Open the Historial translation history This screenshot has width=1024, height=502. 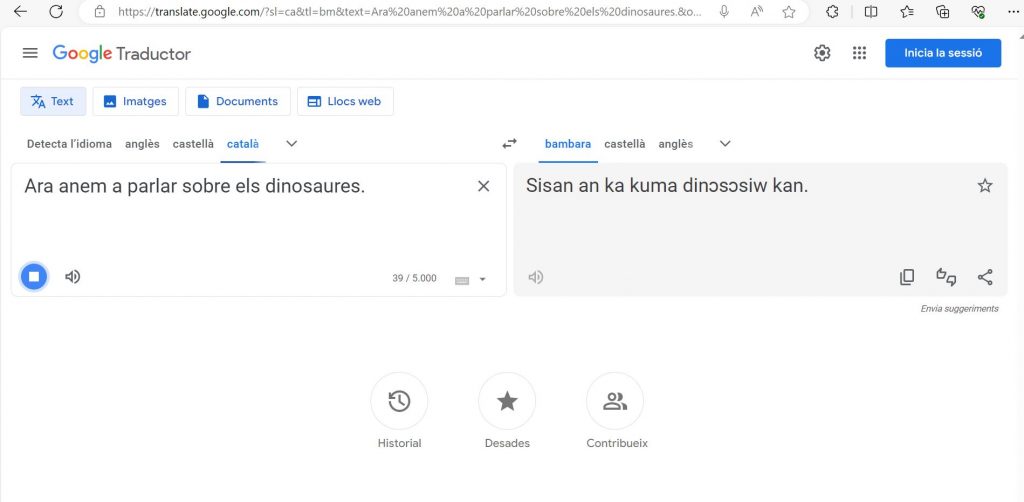coord(399,402)
